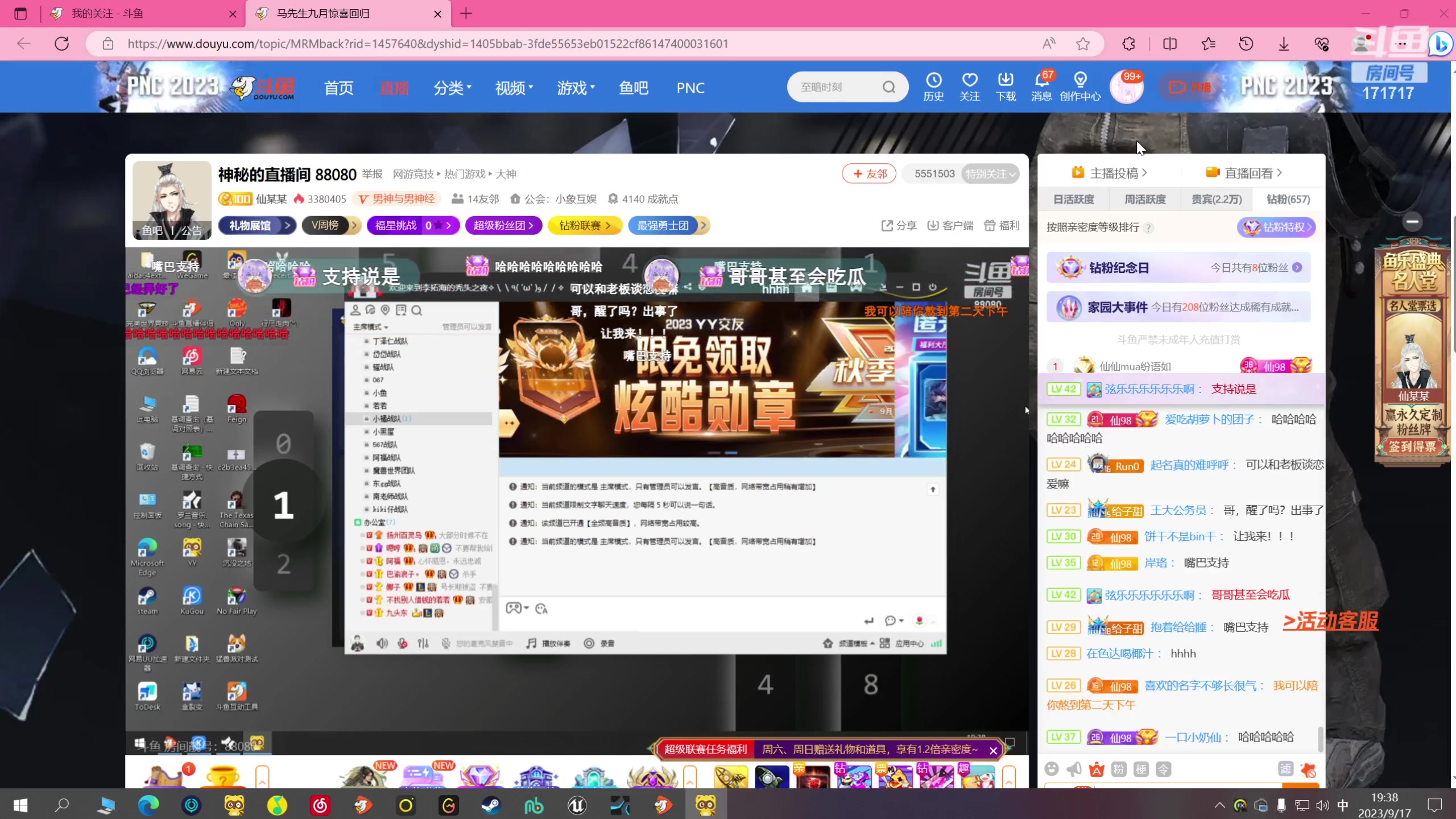
Task: Open browser extensions puzzle icon
Action: [1129, 44]
